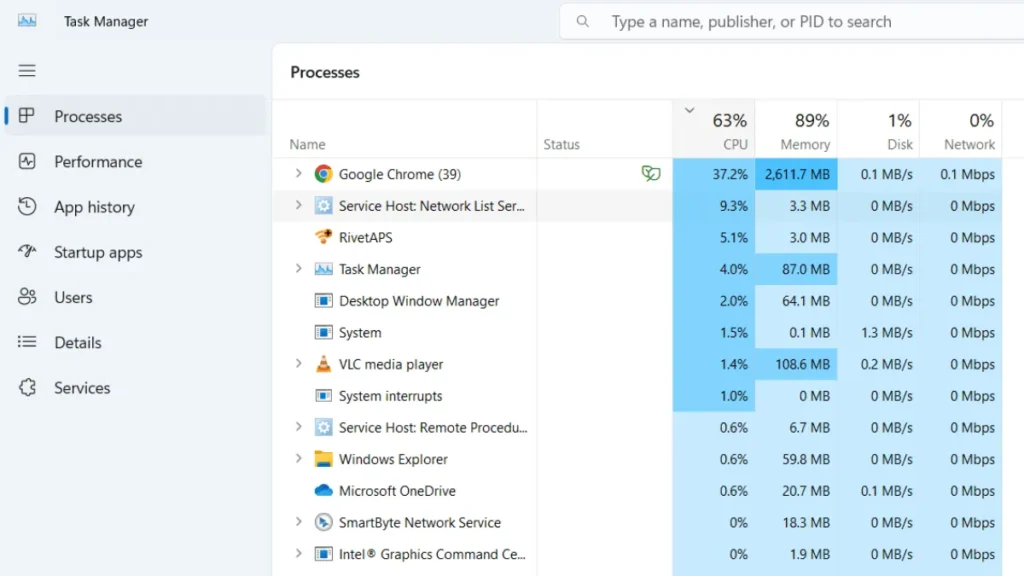Screen dimensions: 1024x576
Task: Select the RivetAPS process row
Action: [x=637, y=237]
